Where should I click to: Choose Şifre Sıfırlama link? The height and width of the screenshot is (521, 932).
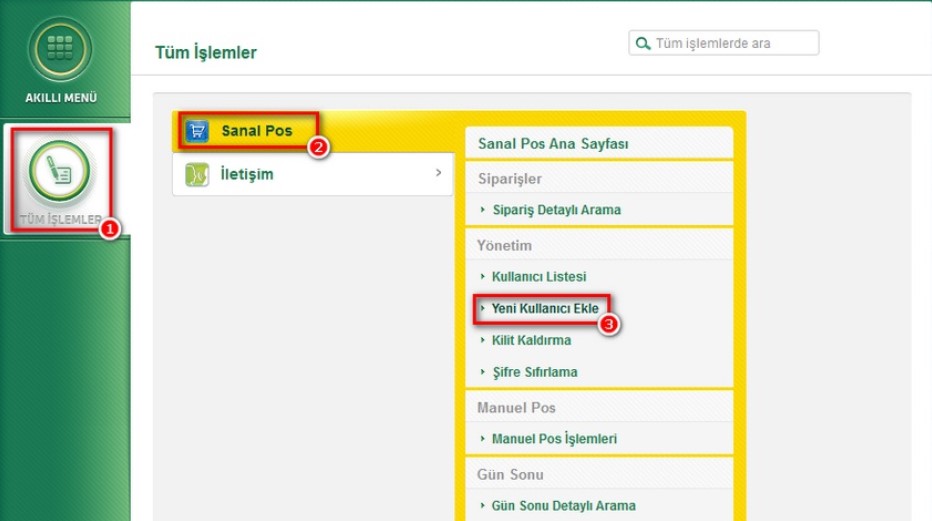(534, 372)
